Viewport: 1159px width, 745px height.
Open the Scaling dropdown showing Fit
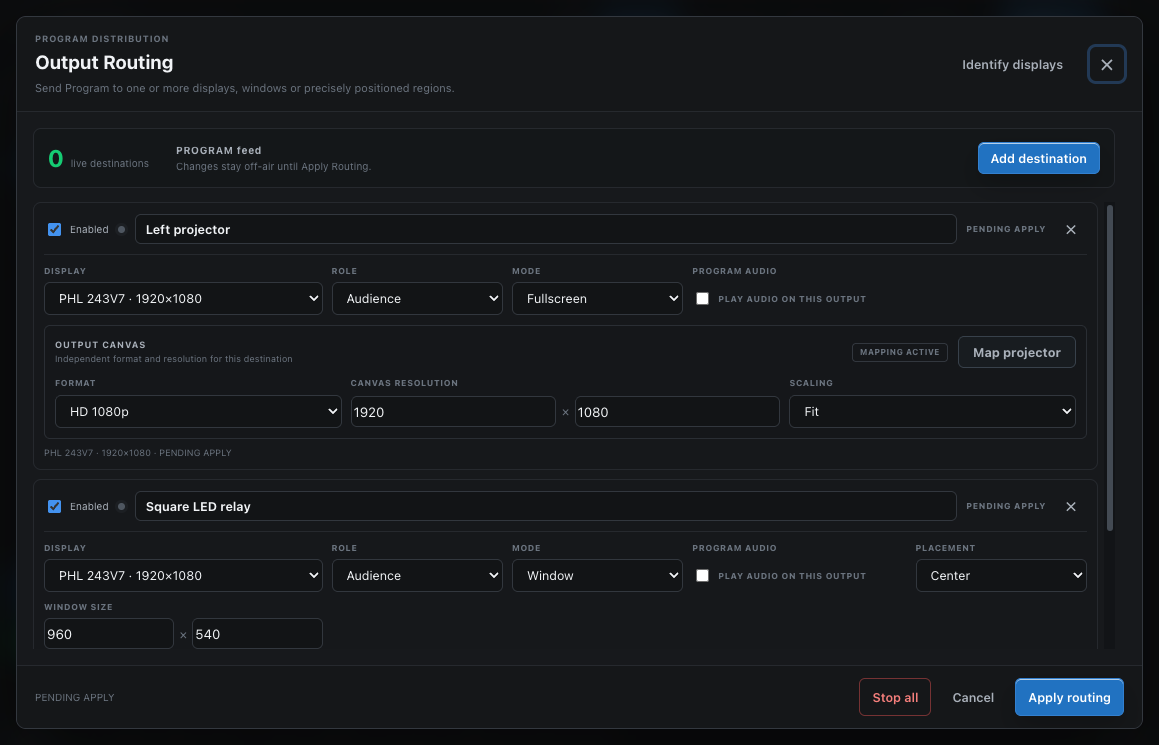tap(932, 412)
